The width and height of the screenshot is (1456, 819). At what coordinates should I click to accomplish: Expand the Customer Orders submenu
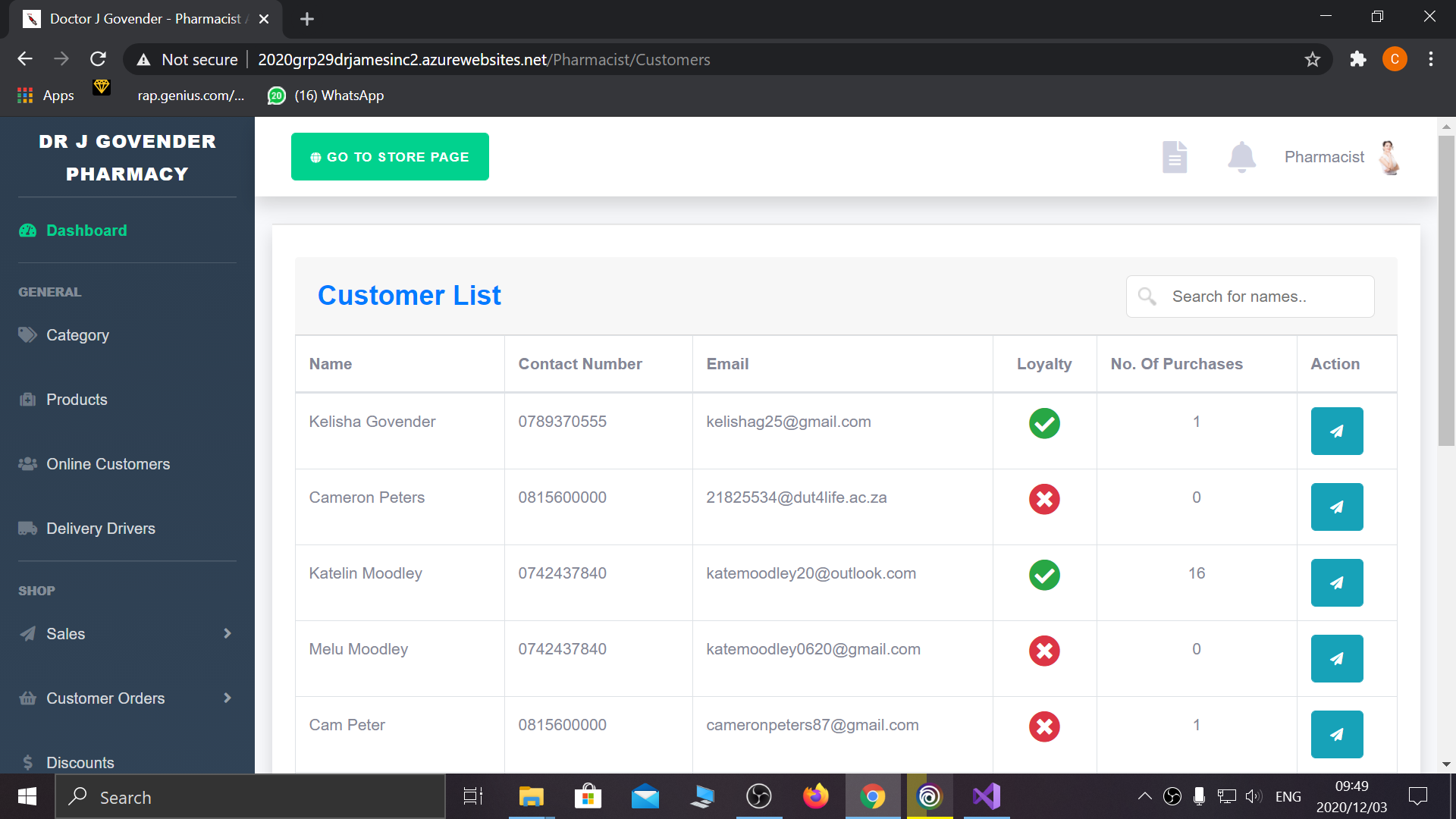[x=227, y=698]
